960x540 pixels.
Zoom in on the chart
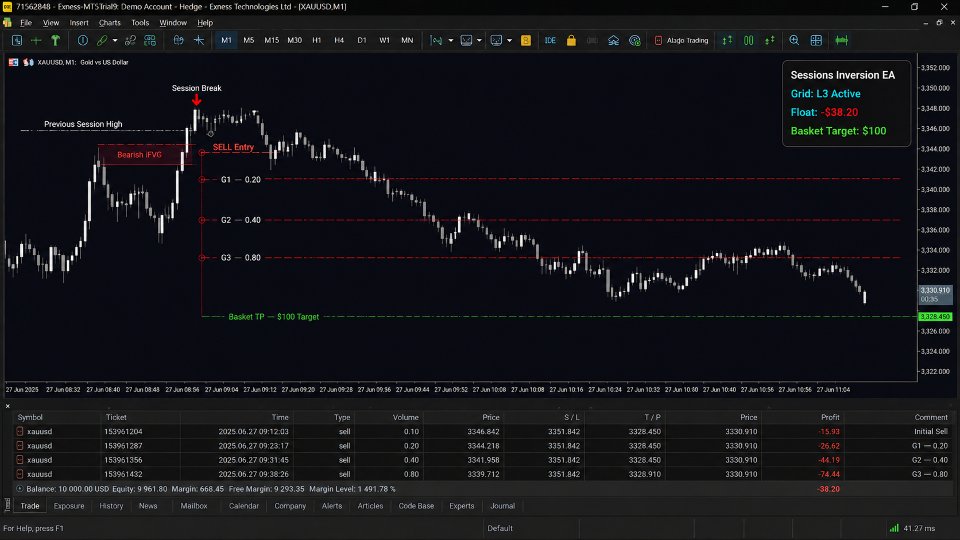pos(794,40)
